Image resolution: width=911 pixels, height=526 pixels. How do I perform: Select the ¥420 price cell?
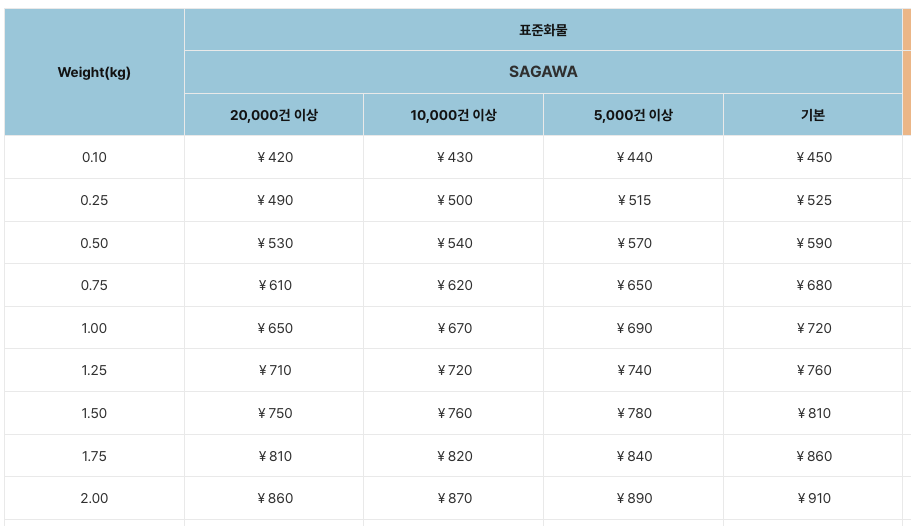click(x=274, y=157)
